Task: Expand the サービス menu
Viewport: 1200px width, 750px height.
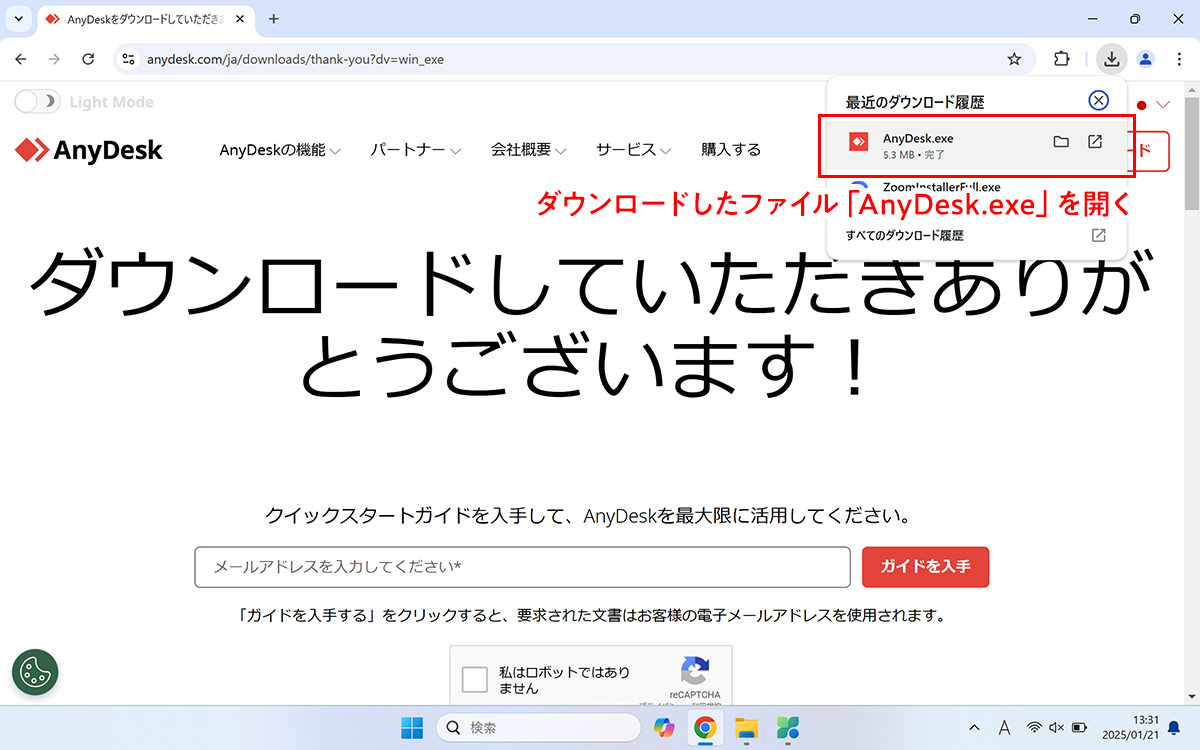Action: tap(634, 150)
